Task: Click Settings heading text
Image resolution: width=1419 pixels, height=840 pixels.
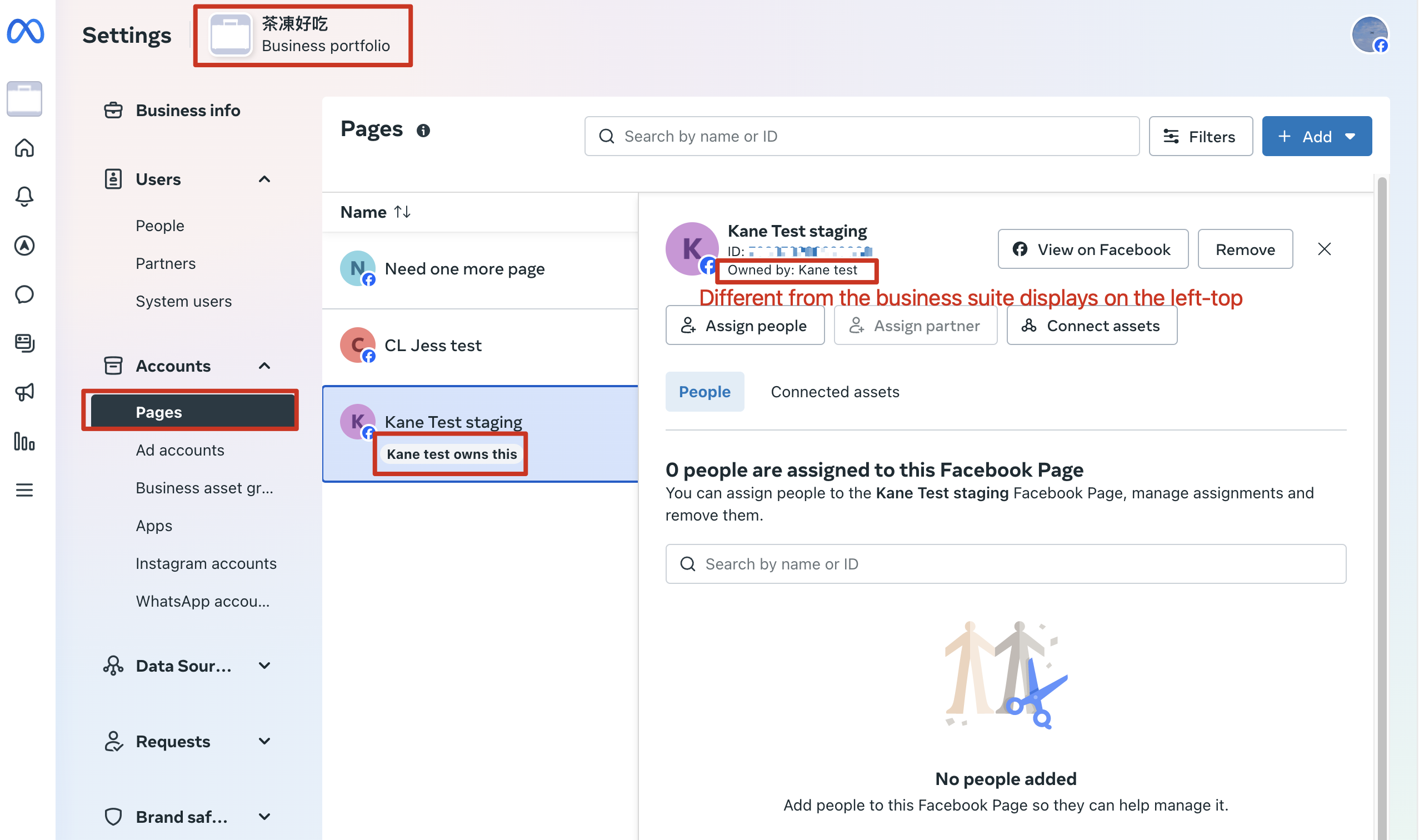Action: 127,35
